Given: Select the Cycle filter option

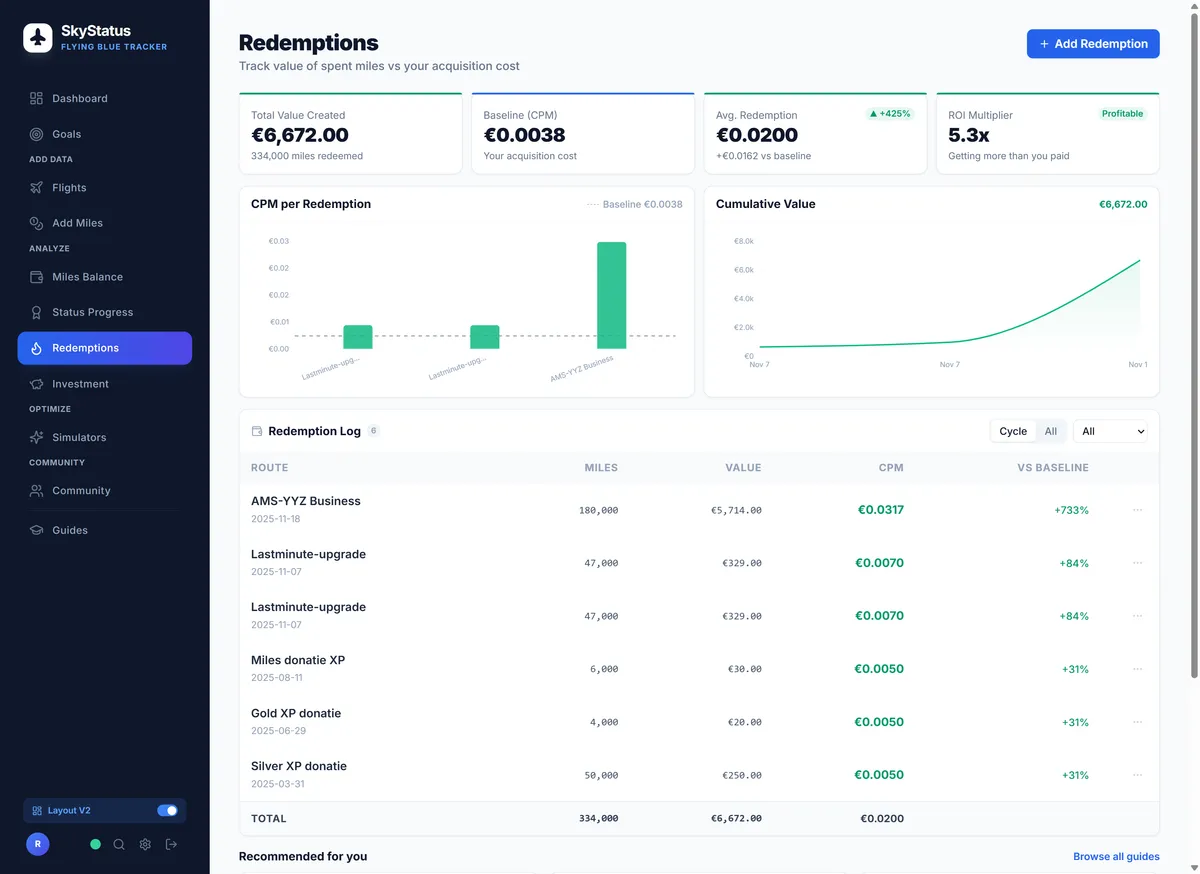Looking at the screenshot, I should (1013, 431).
